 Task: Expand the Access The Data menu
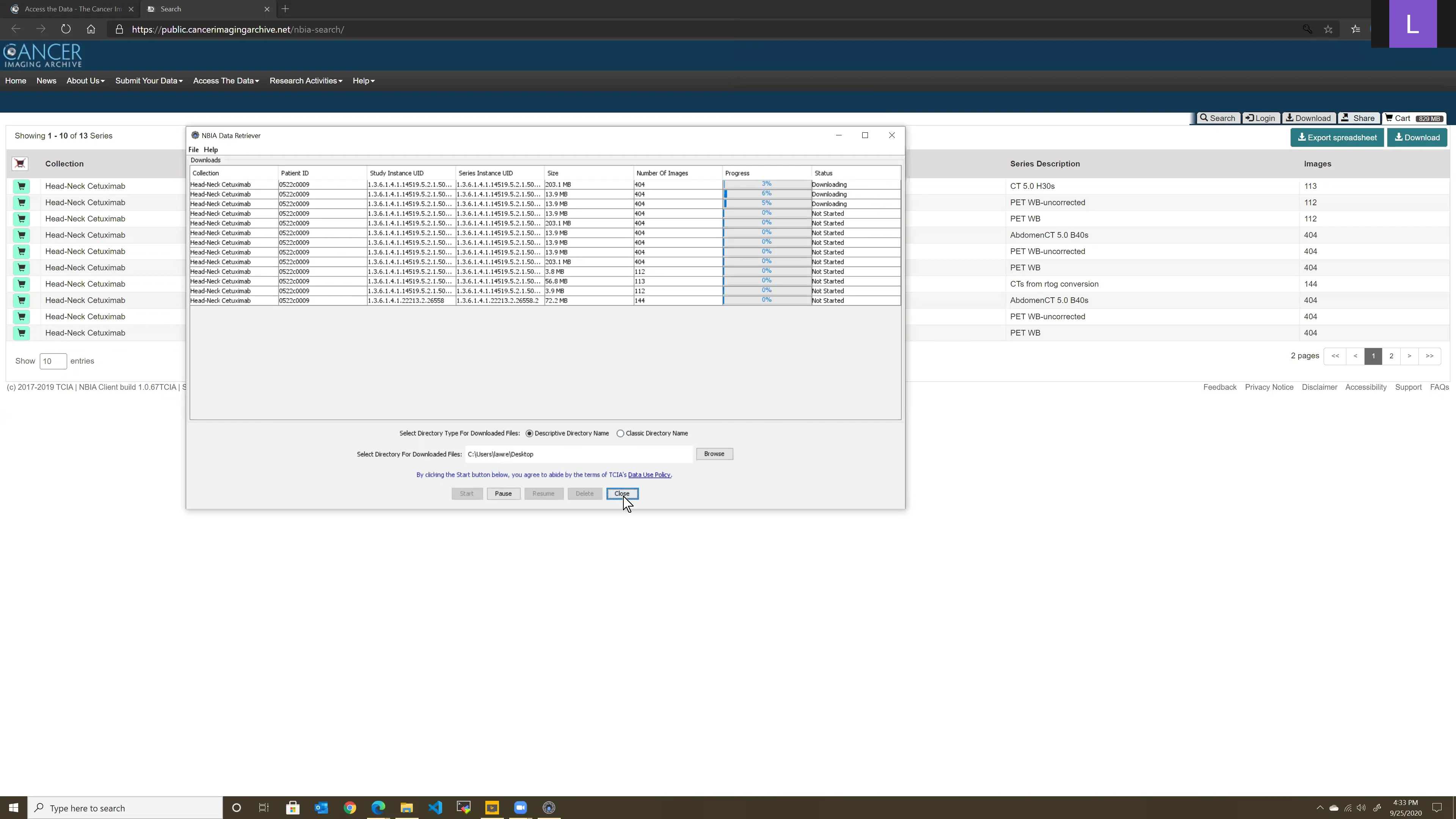click(226, 81)
